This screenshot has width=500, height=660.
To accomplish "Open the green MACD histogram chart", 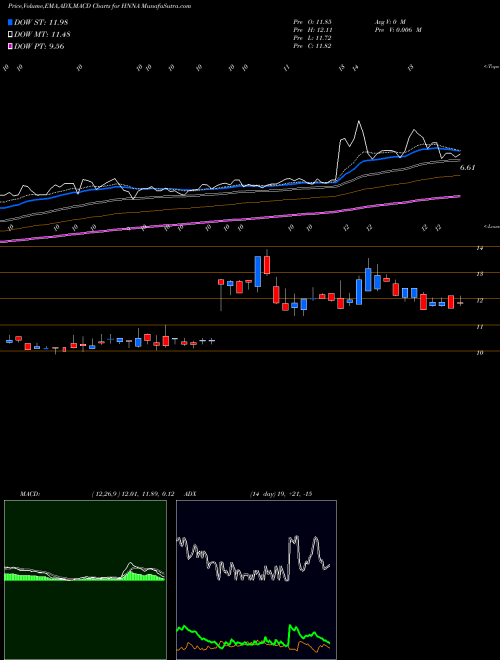I will [x=85, y=580].
